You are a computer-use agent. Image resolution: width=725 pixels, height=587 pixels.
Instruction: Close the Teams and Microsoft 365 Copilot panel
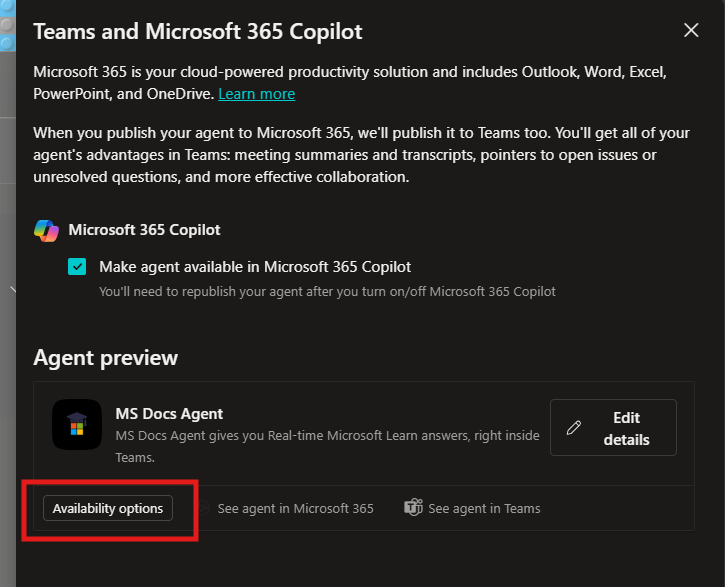click(691, 30)
